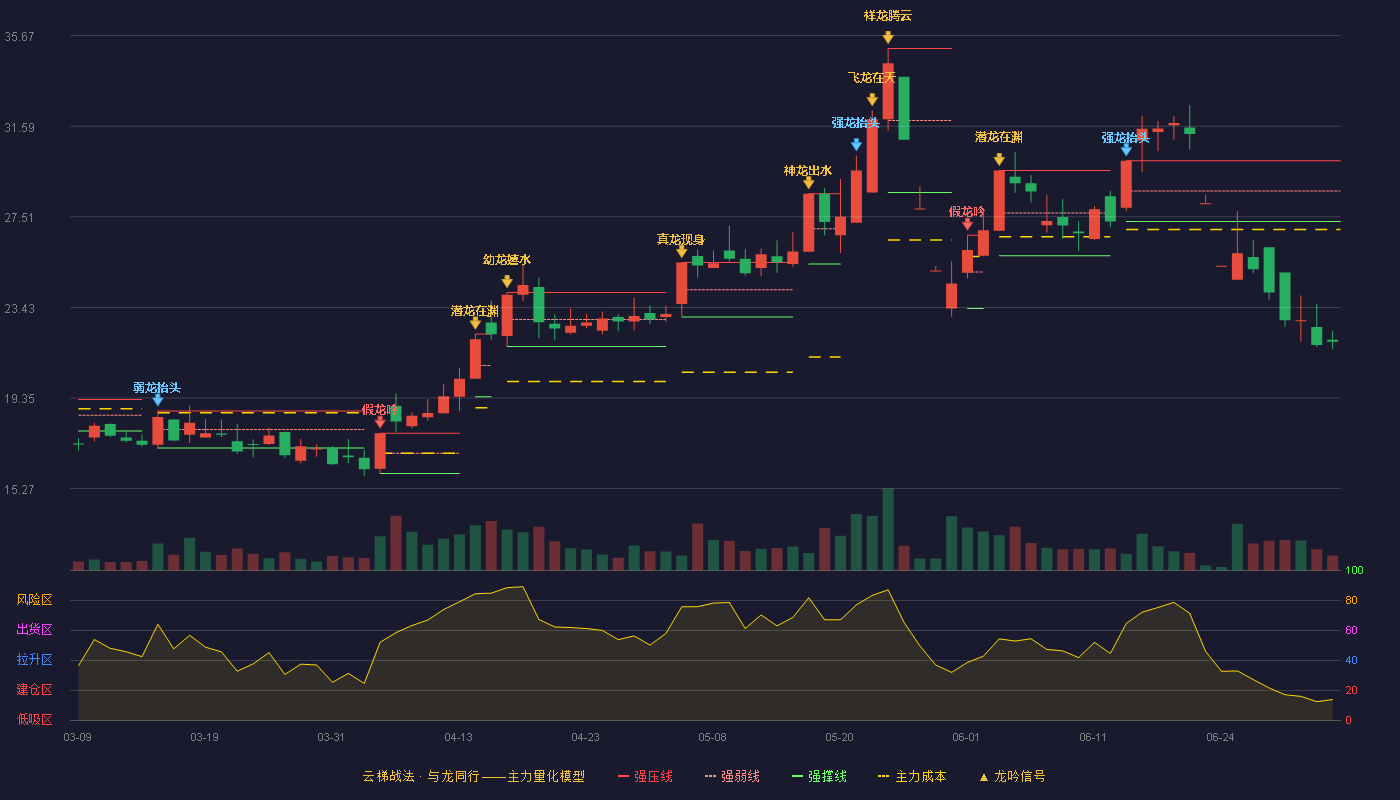The image size is (1400, 800).
Task: Click the red candle below 真龙现身 arrow
Action: (x=681, y=283)
